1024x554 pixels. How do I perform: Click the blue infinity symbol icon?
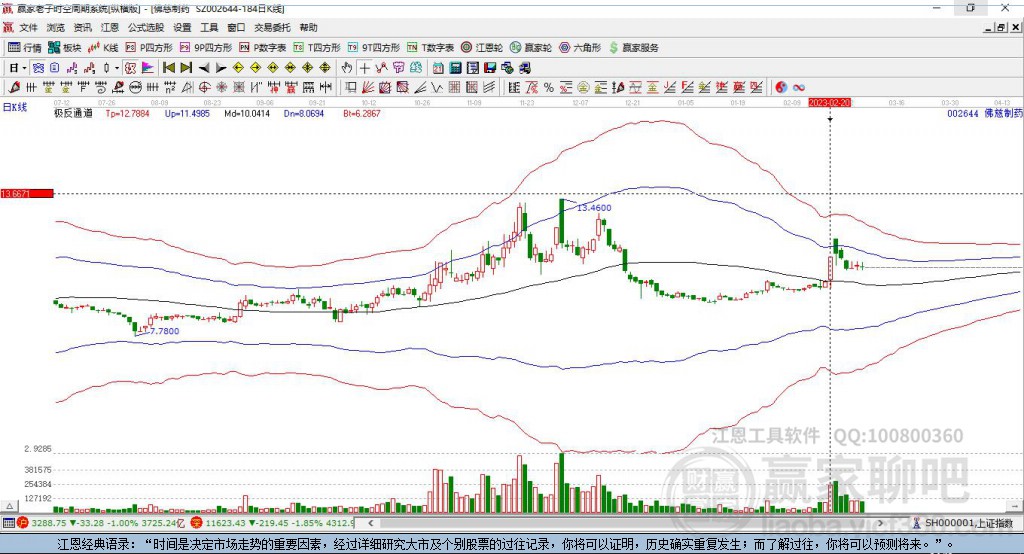(799, 87)
